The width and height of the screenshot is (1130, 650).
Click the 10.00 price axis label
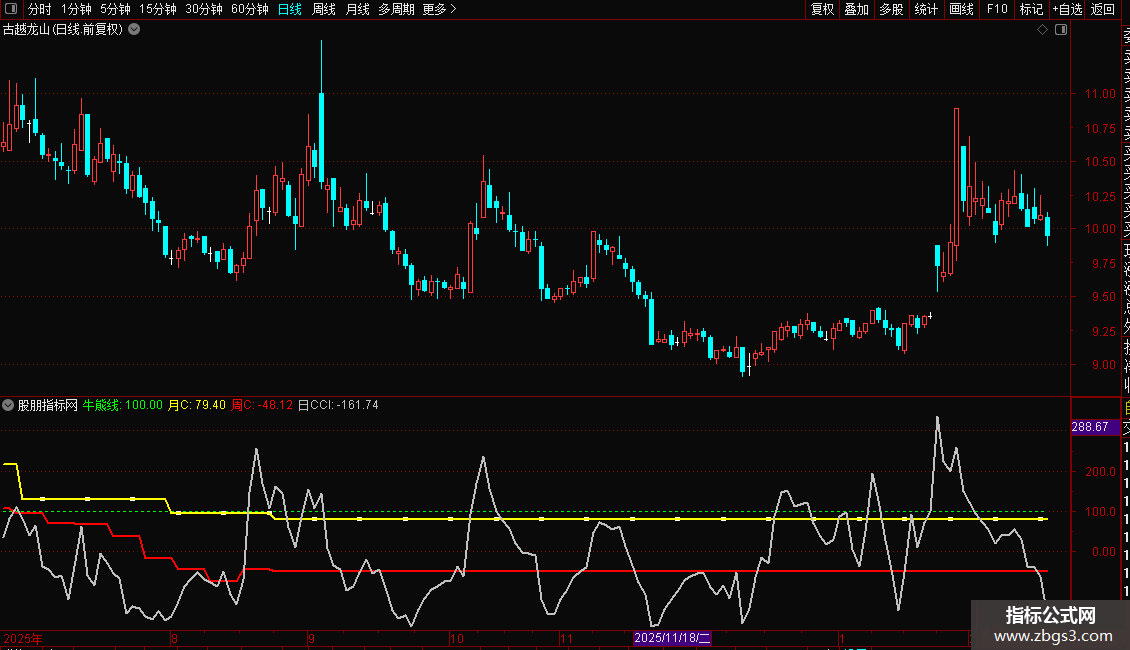tap(1100, 228)
